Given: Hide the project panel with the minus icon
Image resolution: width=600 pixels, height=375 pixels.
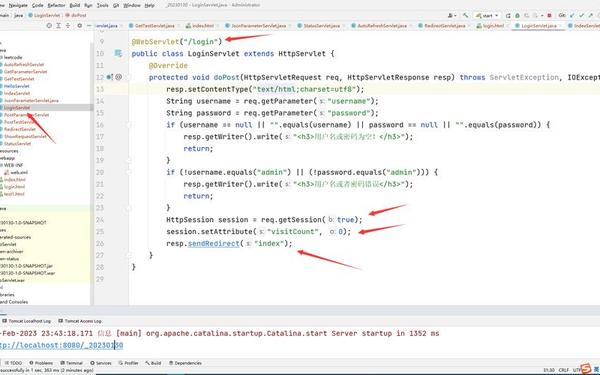Looking at the screenshot, I should pos(89,26).
